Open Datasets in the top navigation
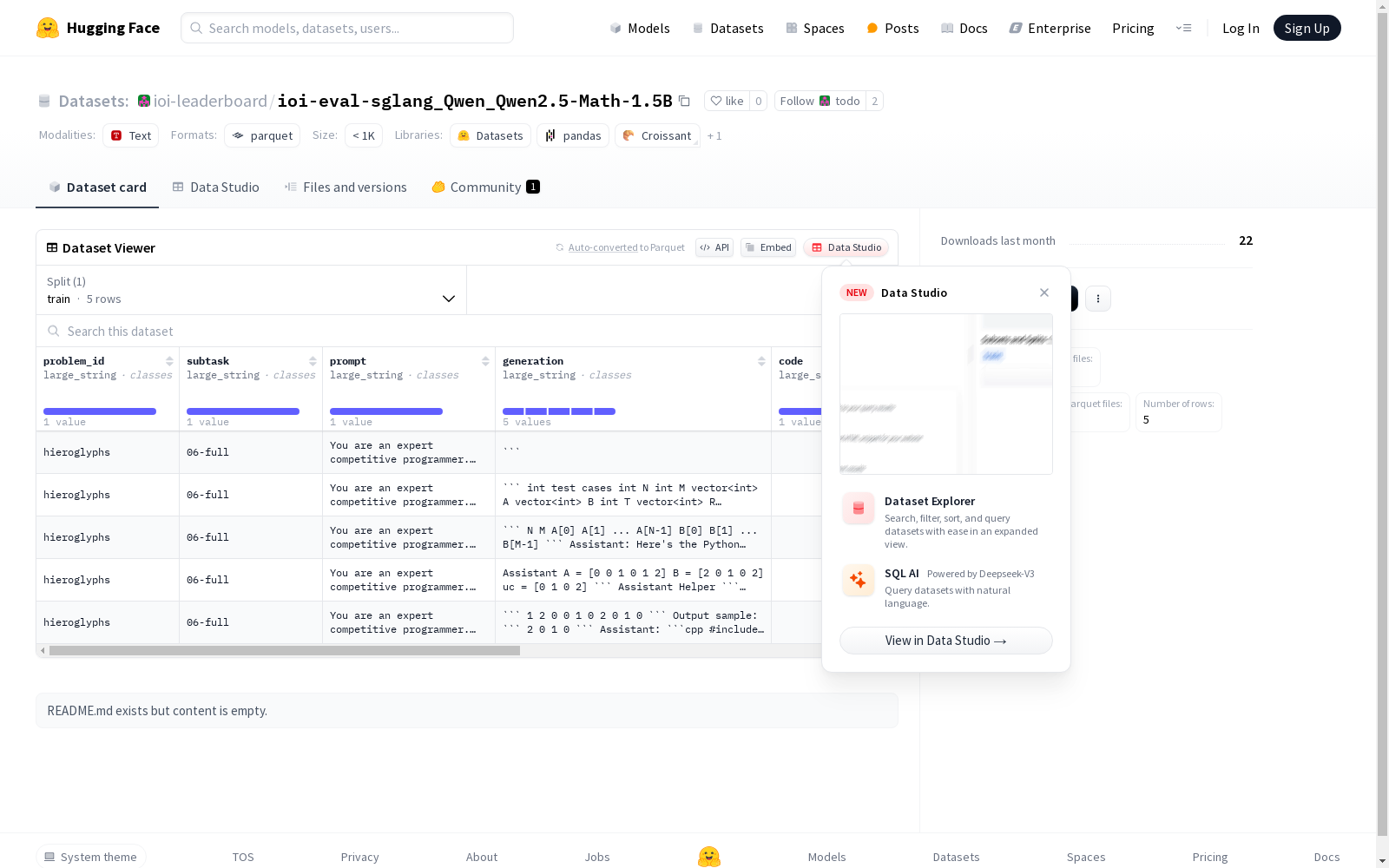Viewport: 1389px width, 868px height. pyautogui.click(x=727, y=28)
